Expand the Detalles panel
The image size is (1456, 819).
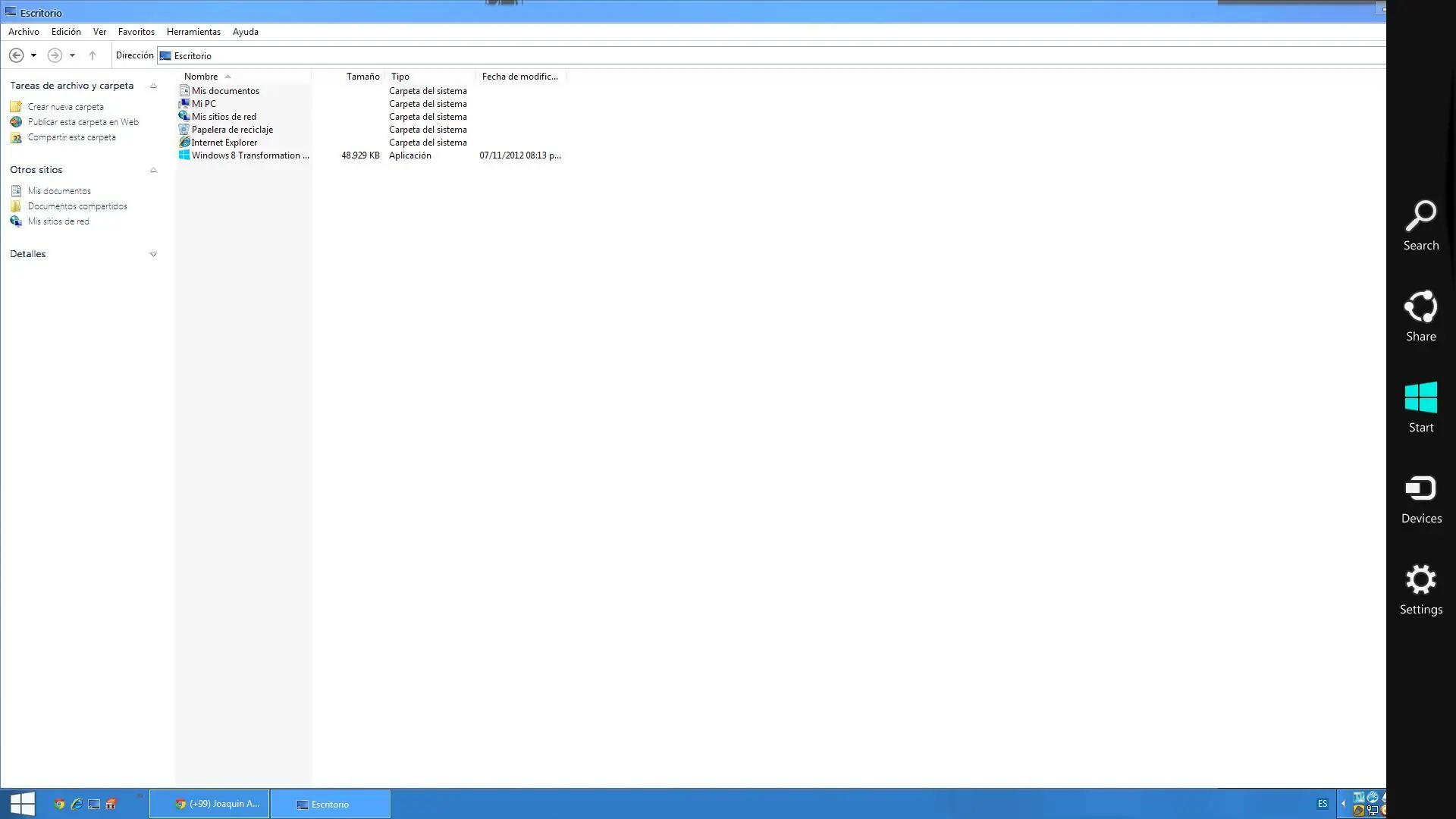(x=153, y=254)
